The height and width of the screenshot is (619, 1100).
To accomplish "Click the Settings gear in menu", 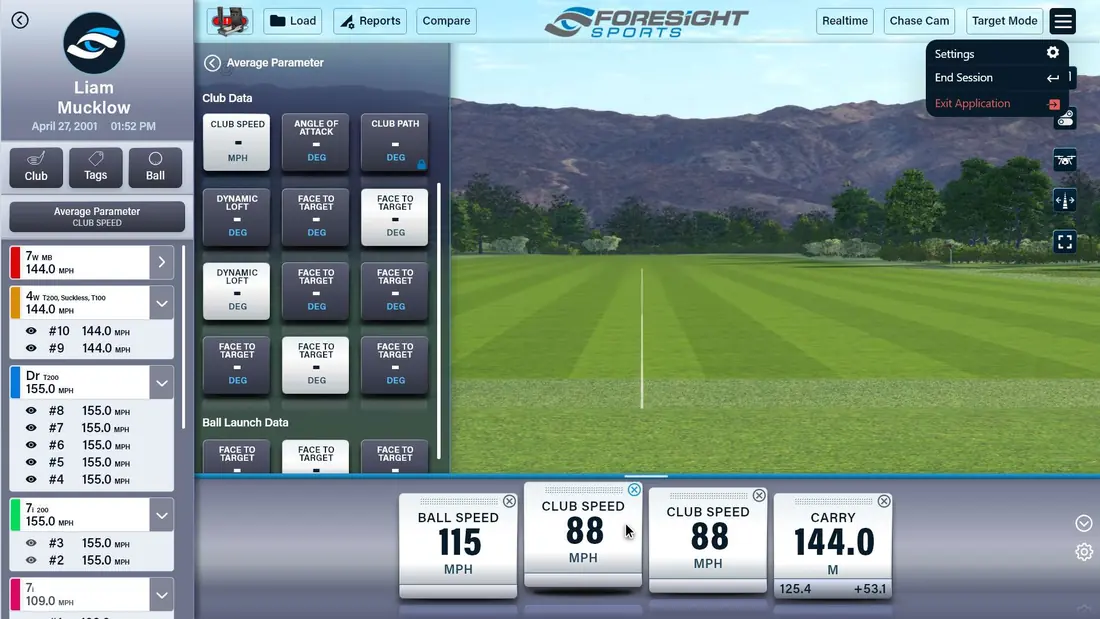I will click(1052, 53).
